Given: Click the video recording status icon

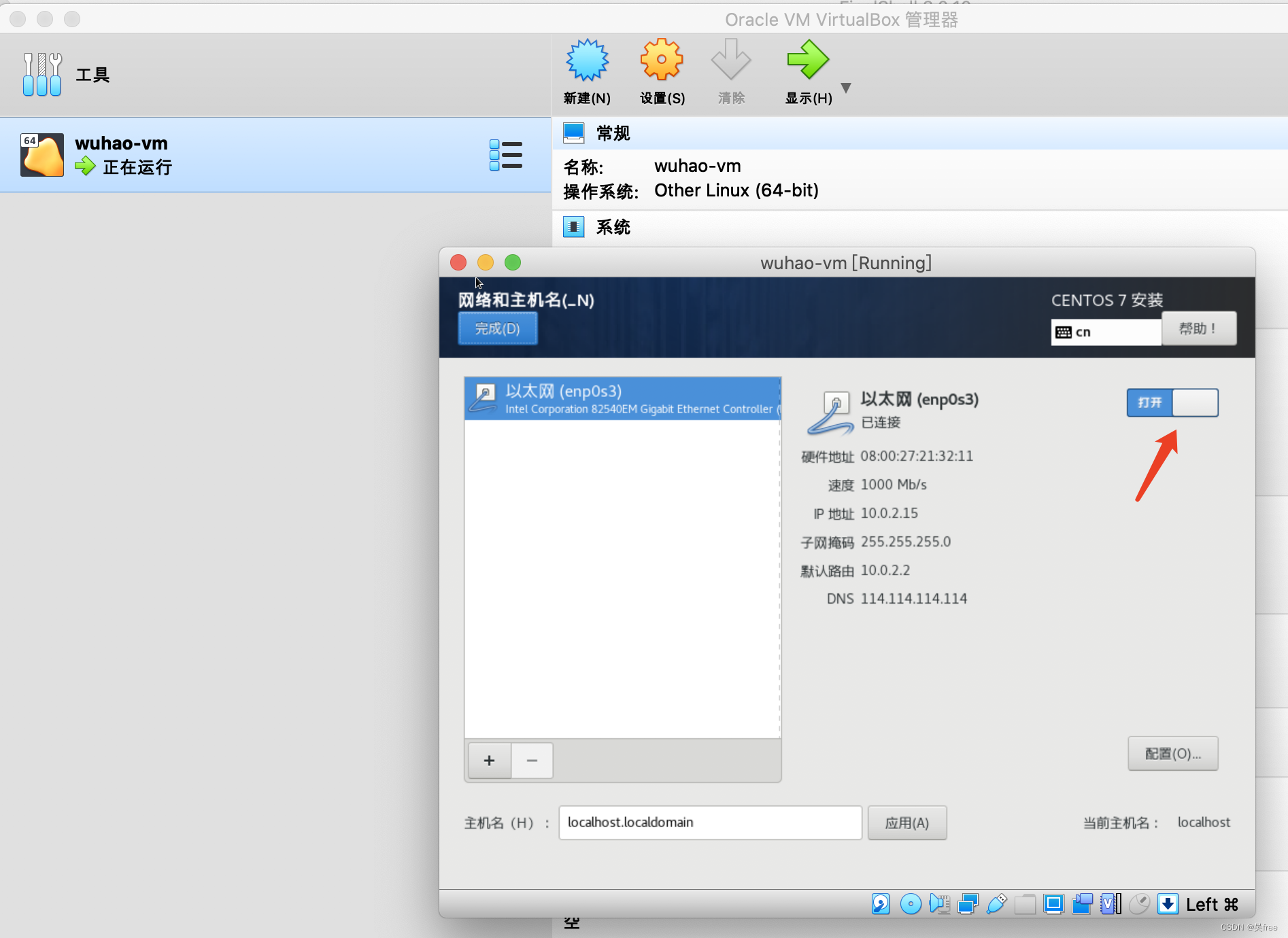Looking at the screenshot, I should pyautogui.click(x=1082, y=904).
